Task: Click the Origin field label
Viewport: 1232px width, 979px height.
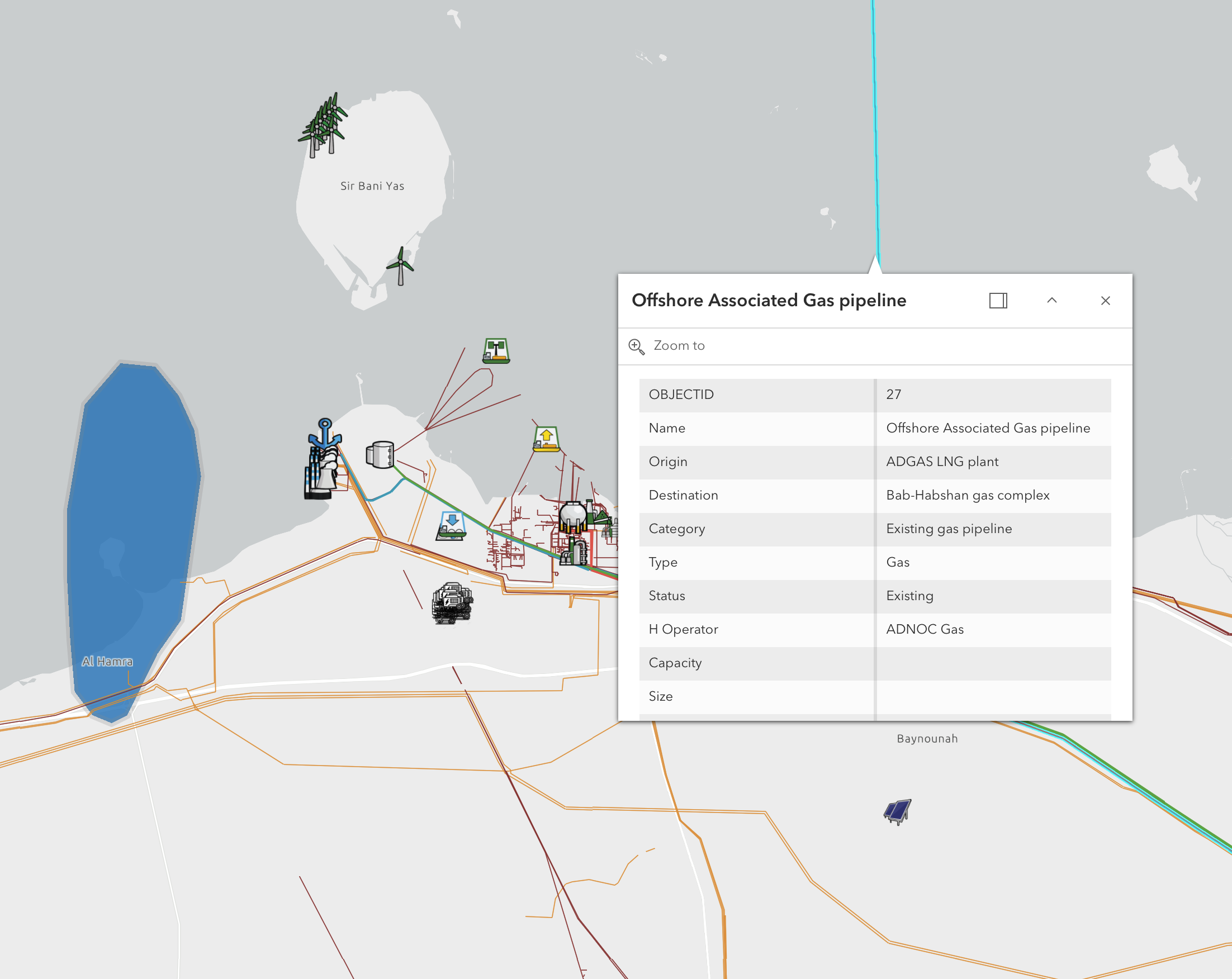Action: (x=667, y=462)
